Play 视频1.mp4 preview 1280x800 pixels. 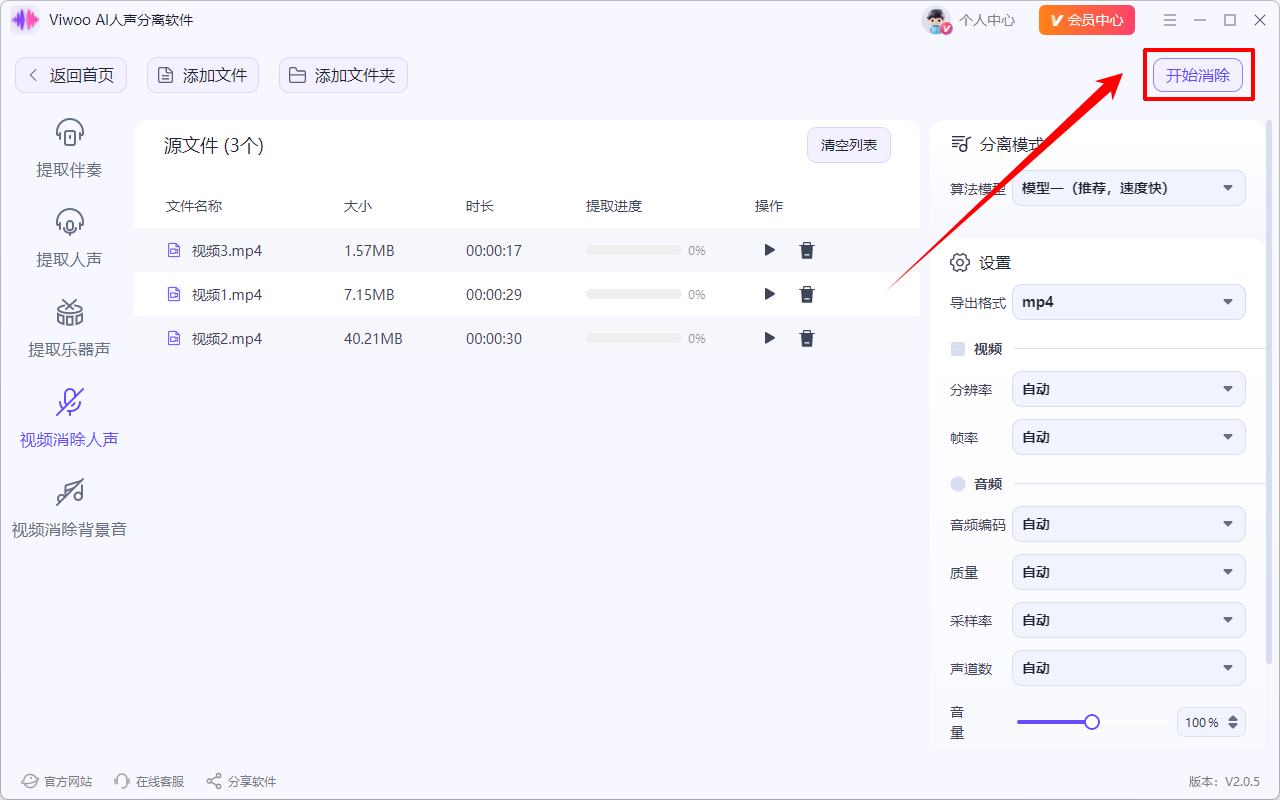click(769, 294)
